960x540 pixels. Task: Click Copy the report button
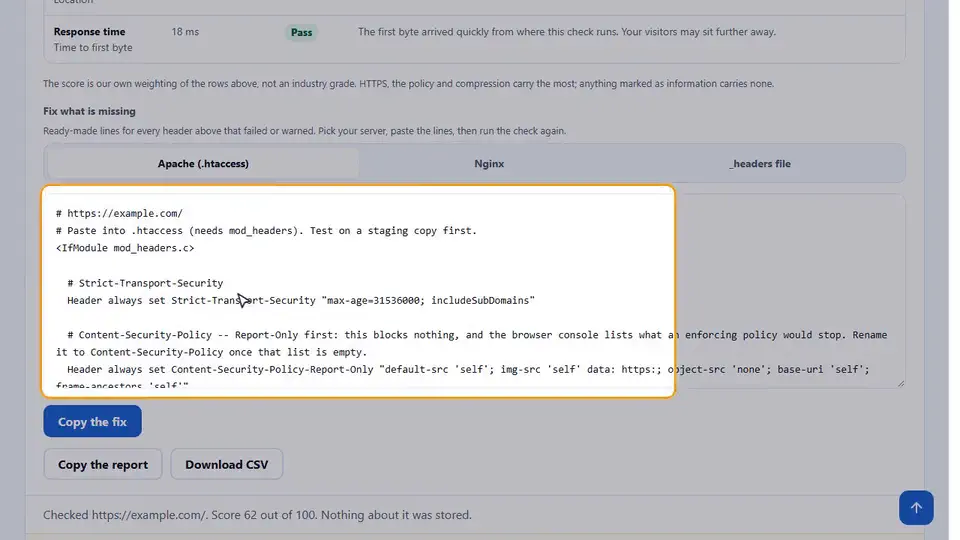tap(103, 464)
